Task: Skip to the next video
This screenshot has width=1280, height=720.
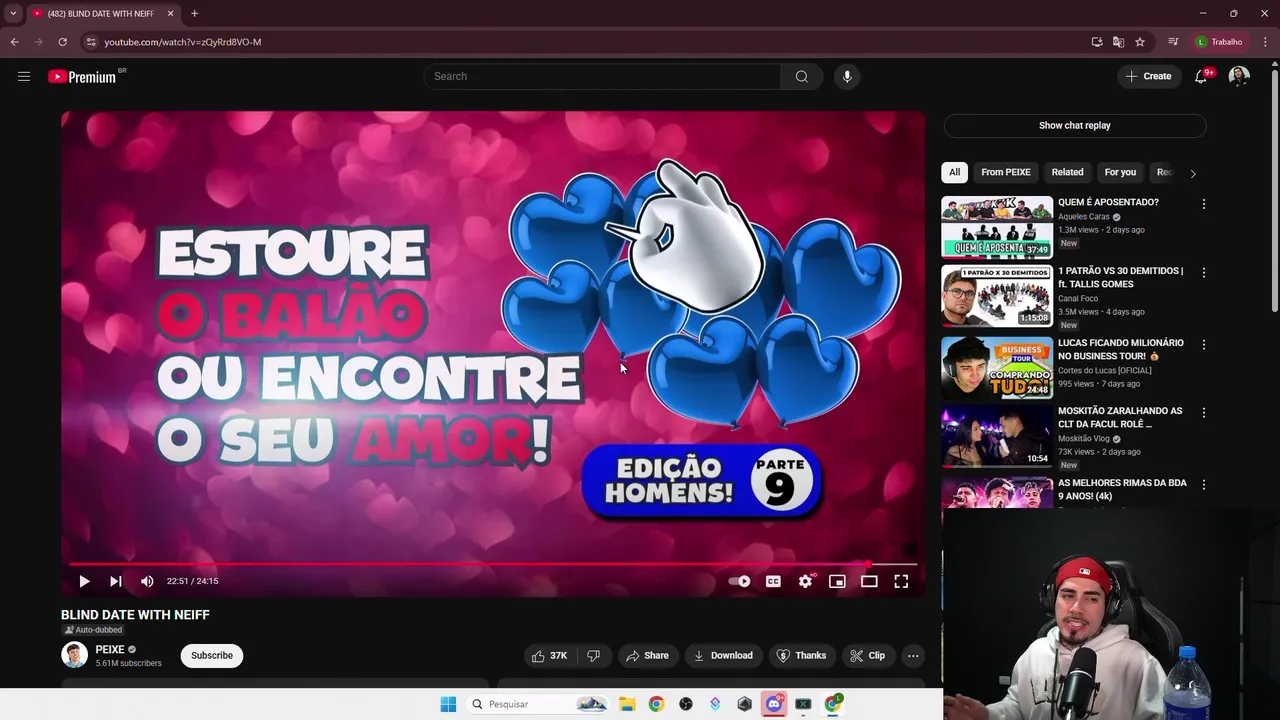Action: (x=116, y=581)
